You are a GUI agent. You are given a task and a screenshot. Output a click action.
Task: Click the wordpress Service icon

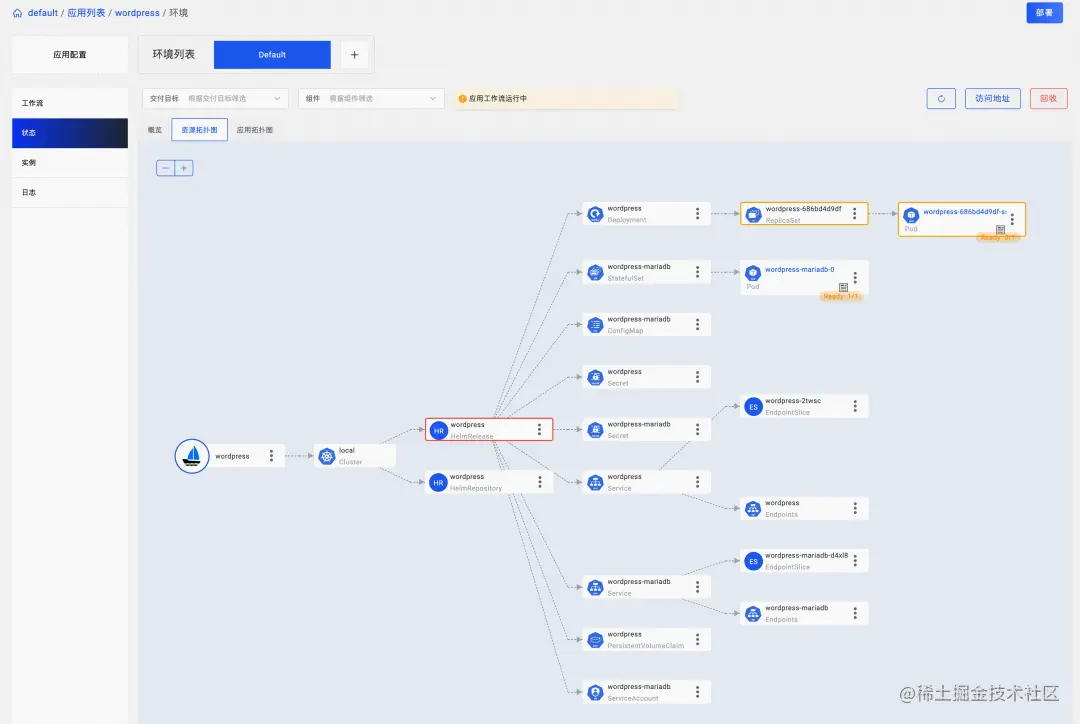coord(595,483)
